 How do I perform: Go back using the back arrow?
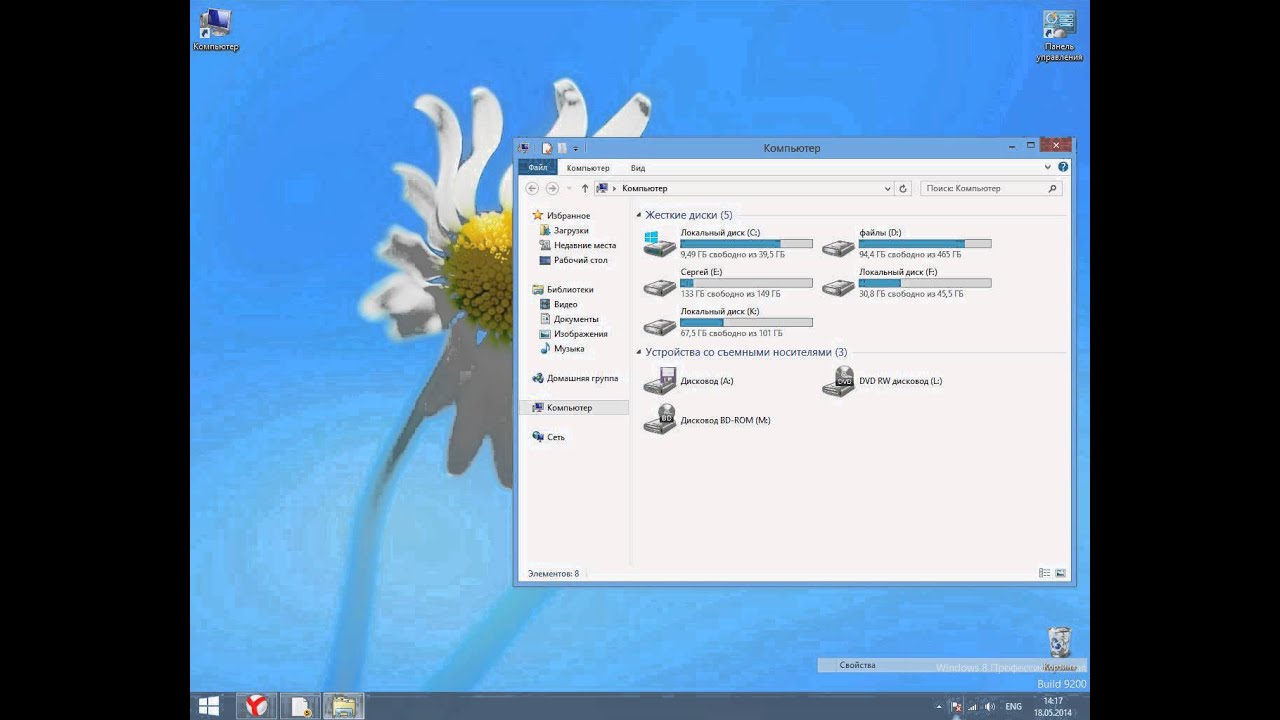[532, 188]
